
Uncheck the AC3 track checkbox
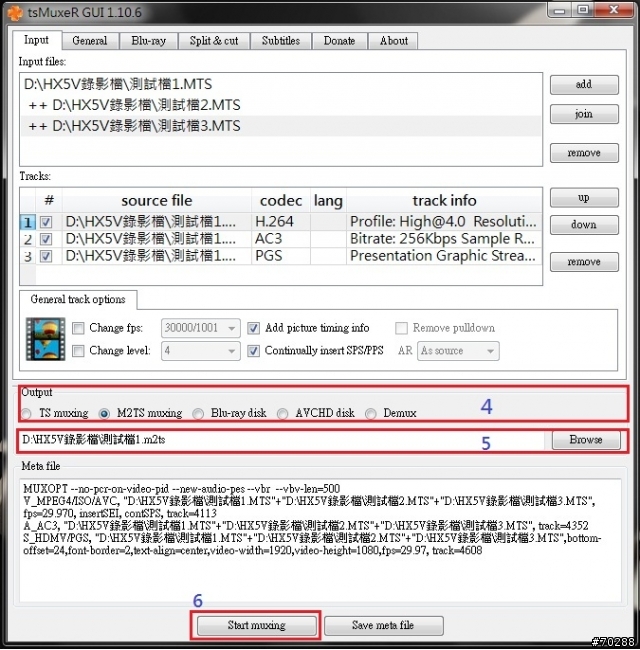click(x=46, y=239)
